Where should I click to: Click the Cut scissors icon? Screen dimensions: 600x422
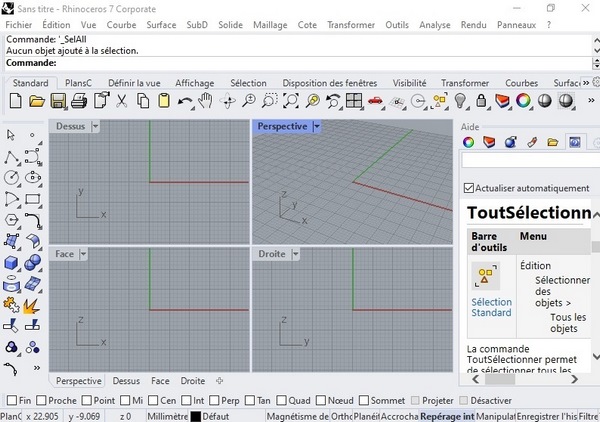(x=121, y=101)
